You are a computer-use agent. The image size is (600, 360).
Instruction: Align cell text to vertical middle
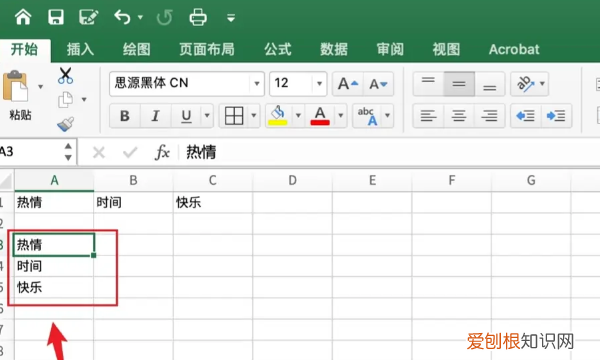tap(459, 84)
